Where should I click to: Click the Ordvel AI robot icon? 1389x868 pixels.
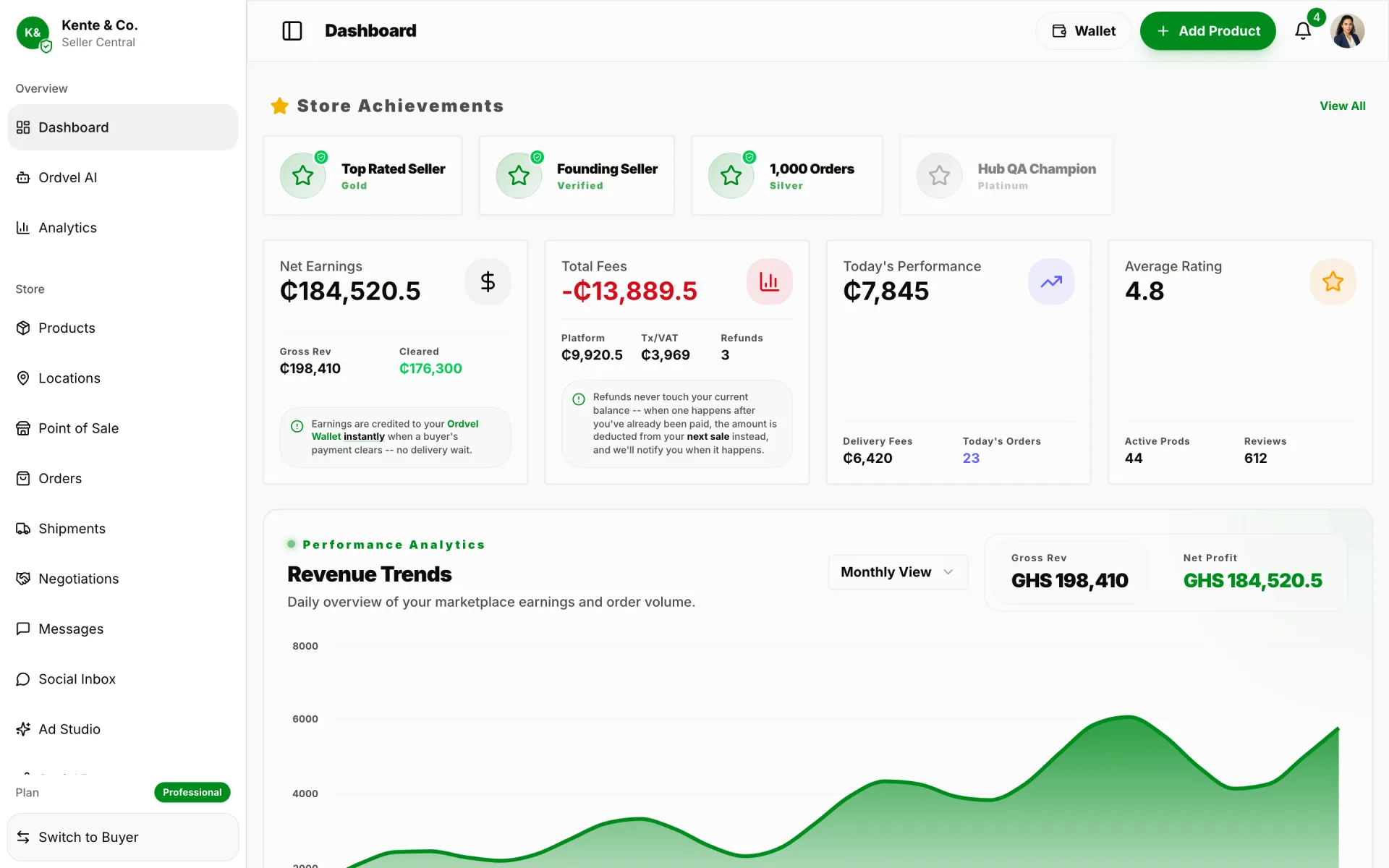click(23, 178)
